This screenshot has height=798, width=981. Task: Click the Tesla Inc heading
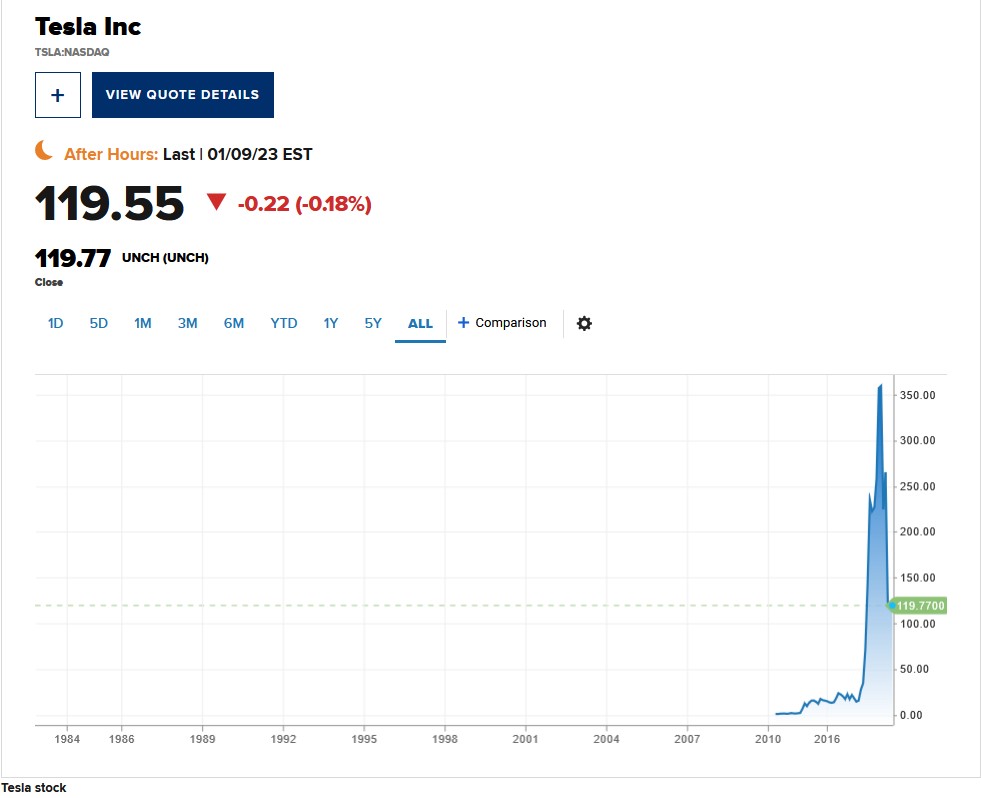point(88,27)
